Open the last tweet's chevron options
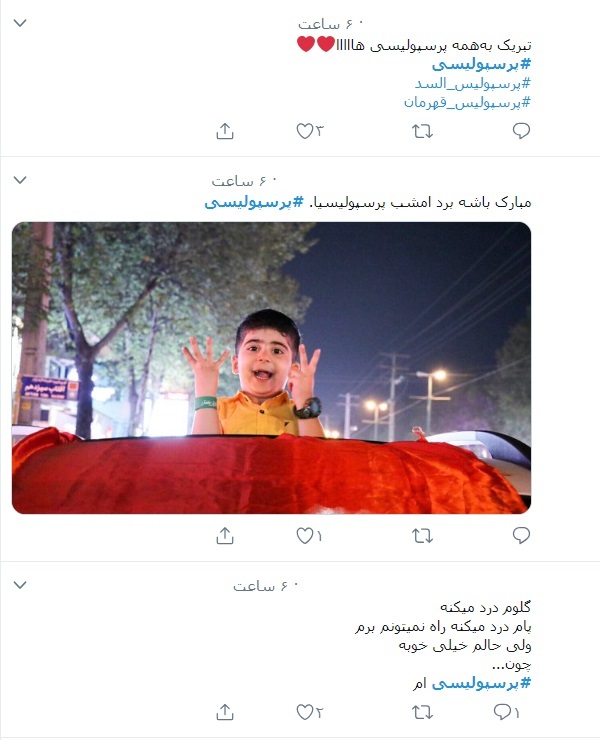 (x=20, y=585)
